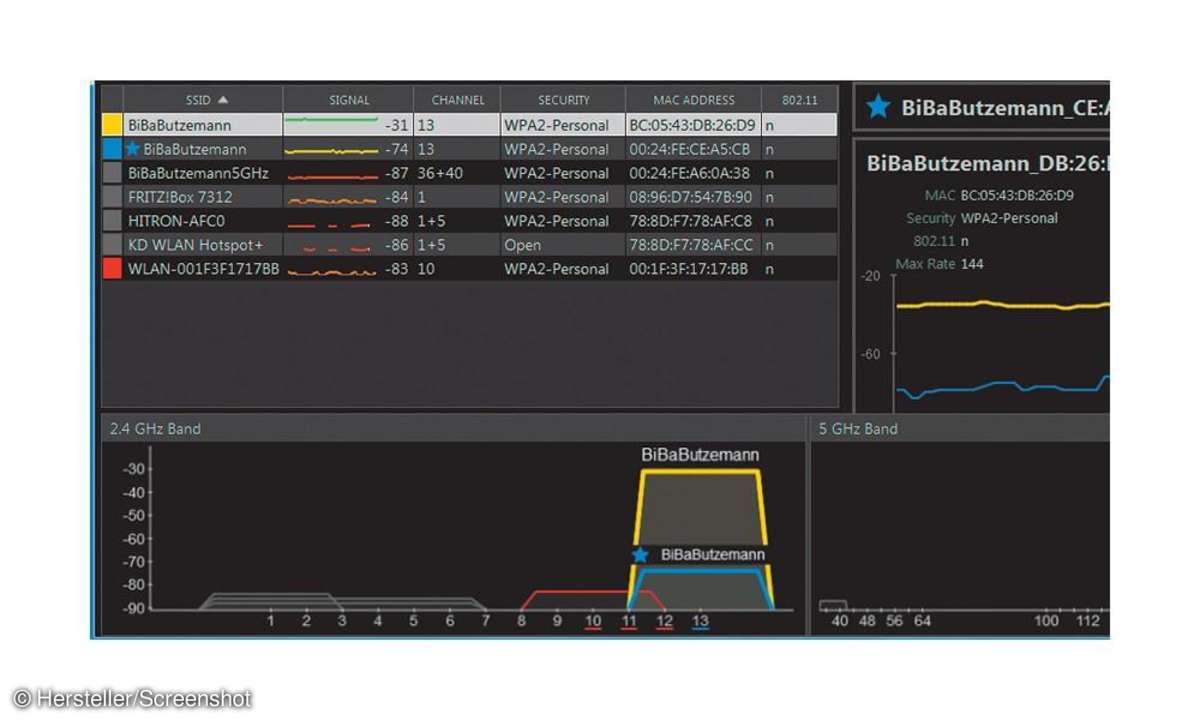Click signal value -83
The height and width of the screenshot is (720, 1200).
pos(396,269)
